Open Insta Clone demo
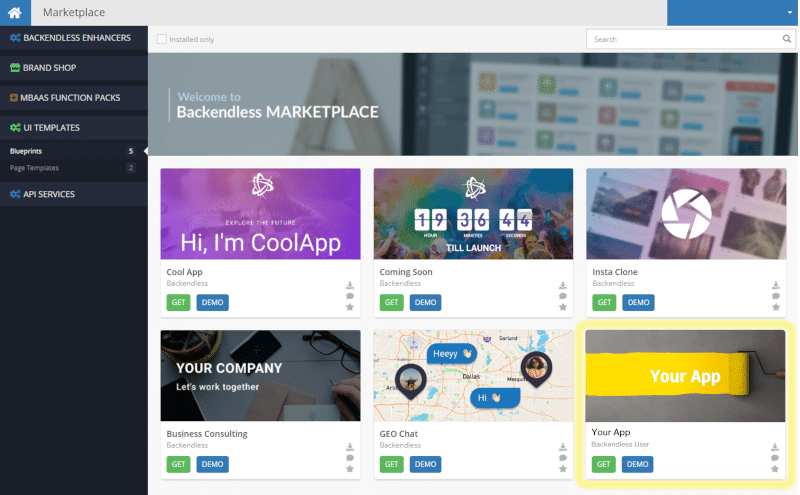The height and width of the screenshot is (495, 800). pos(638,303)
